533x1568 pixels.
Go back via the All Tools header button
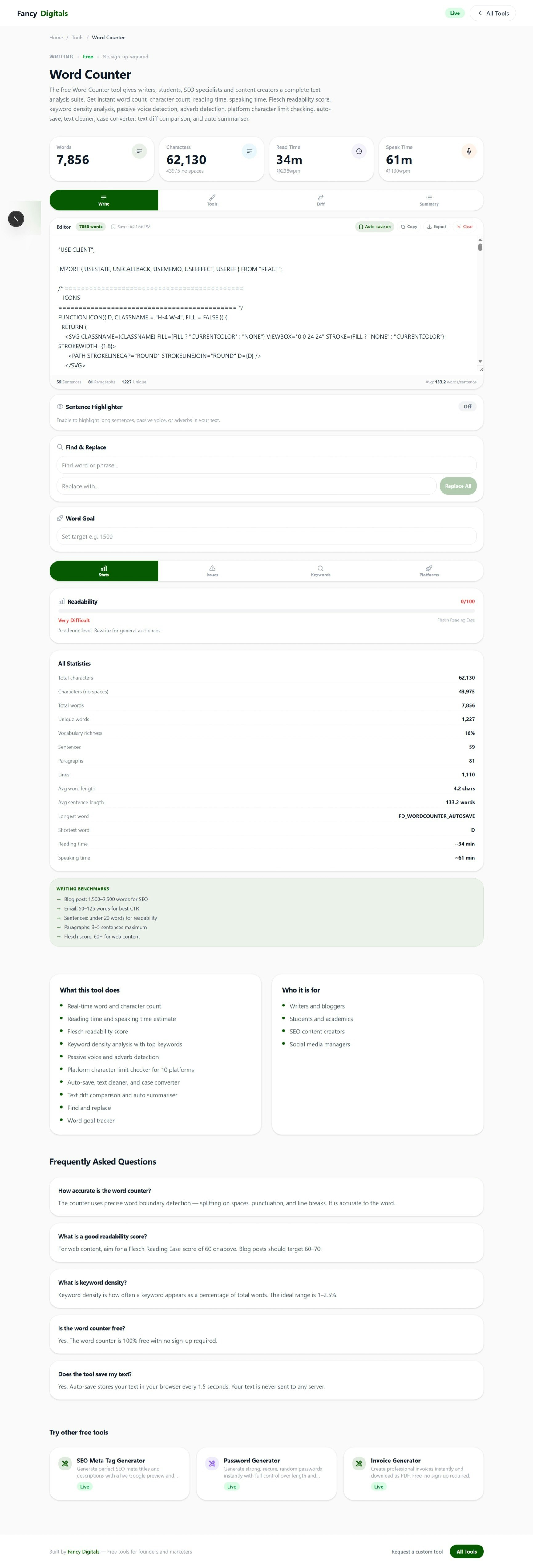493,14
